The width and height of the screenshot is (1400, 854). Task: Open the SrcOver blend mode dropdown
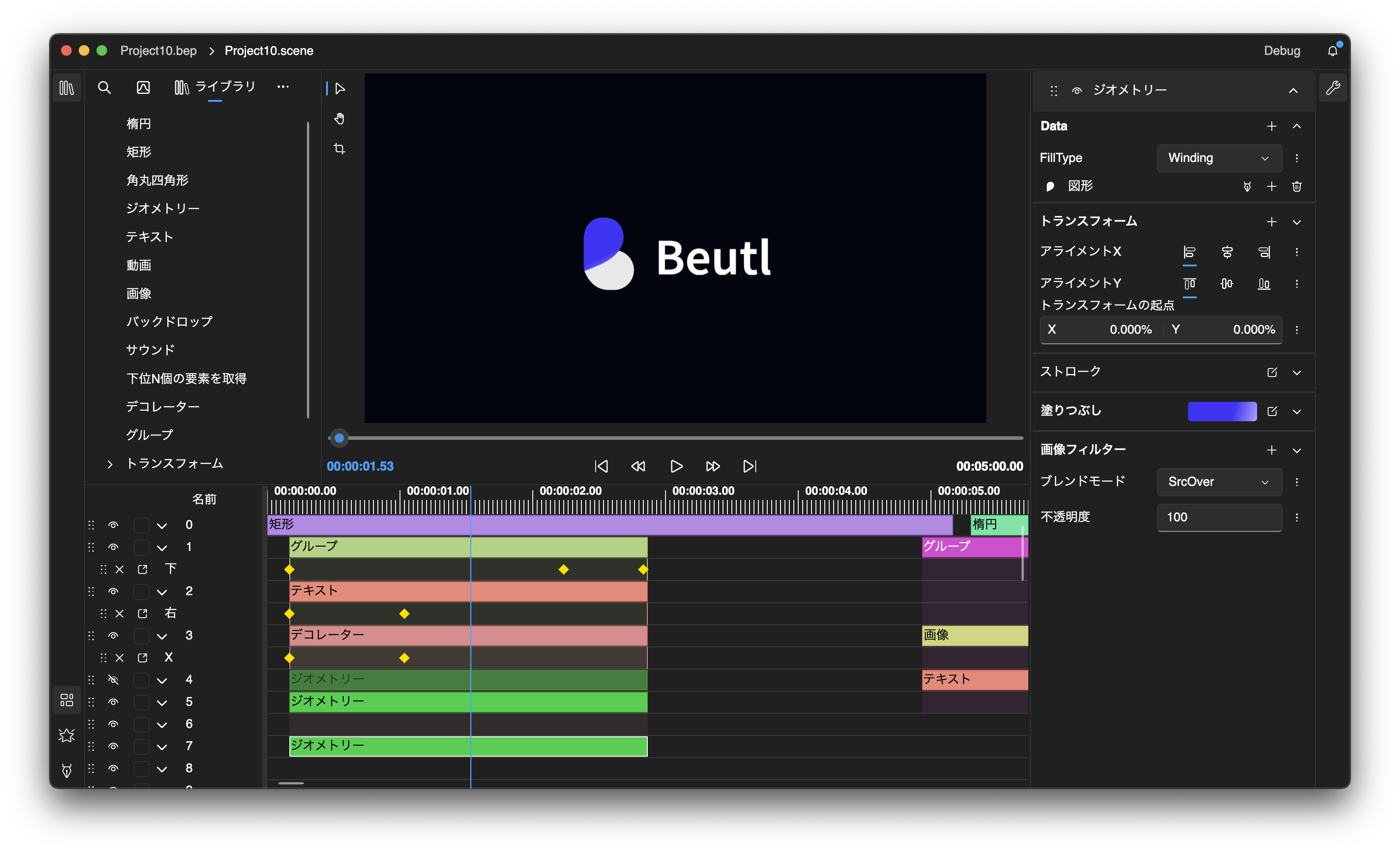point(1219,482)
